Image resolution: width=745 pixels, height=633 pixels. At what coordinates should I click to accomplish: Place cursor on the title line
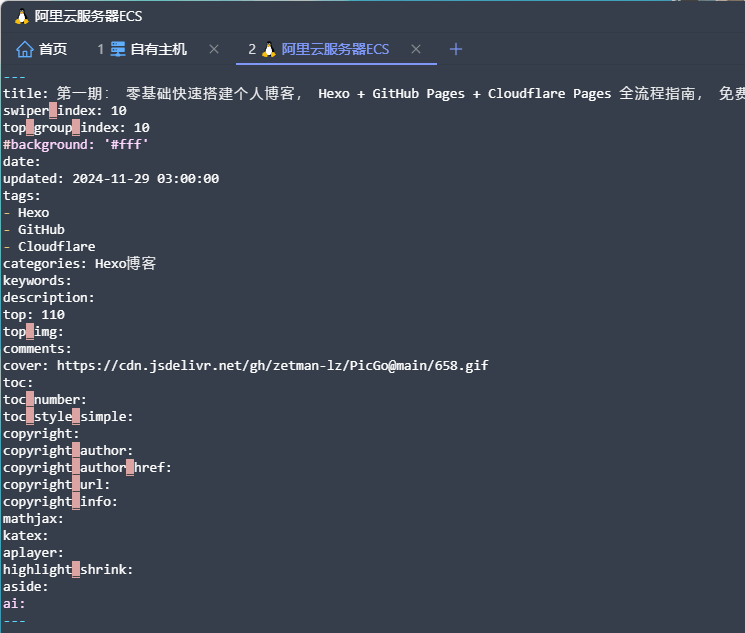pos(373,94)
